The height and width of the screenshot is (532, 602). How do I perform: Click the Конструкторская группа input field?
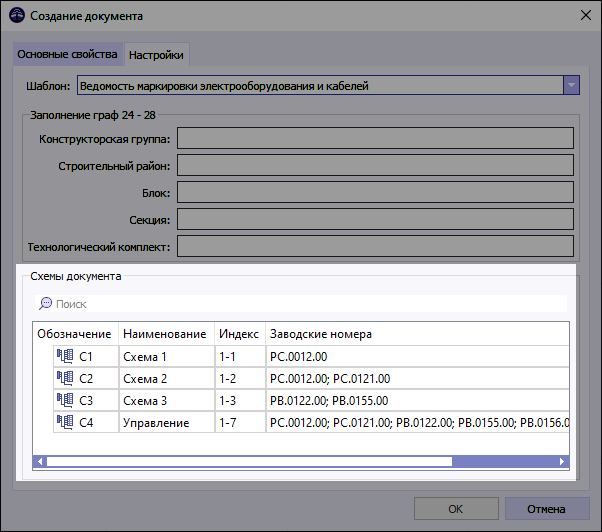[x=375, y=138]
